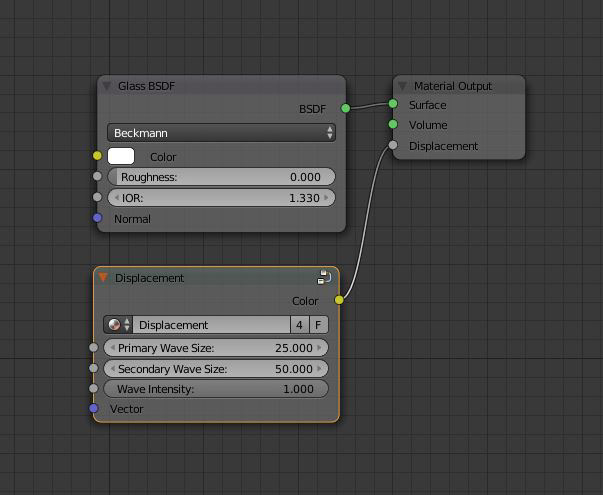Click the Displacement group name field

211,325
